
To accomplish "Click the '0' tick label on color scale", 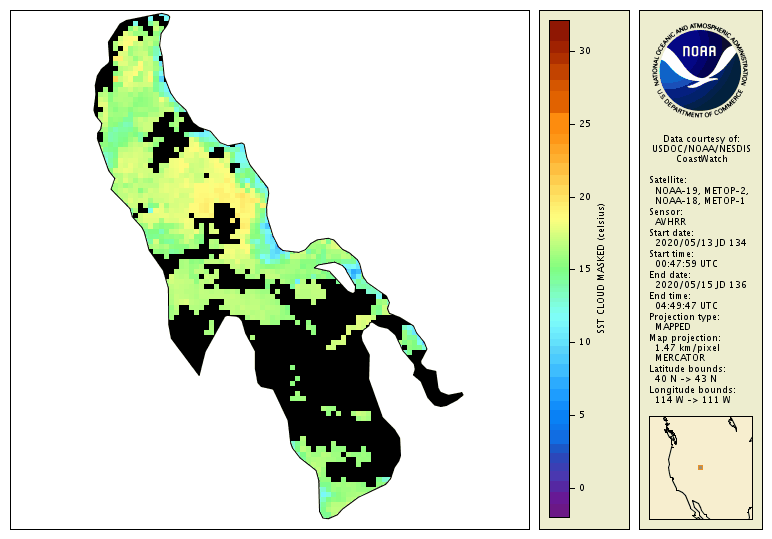I will tap(582, 488).
